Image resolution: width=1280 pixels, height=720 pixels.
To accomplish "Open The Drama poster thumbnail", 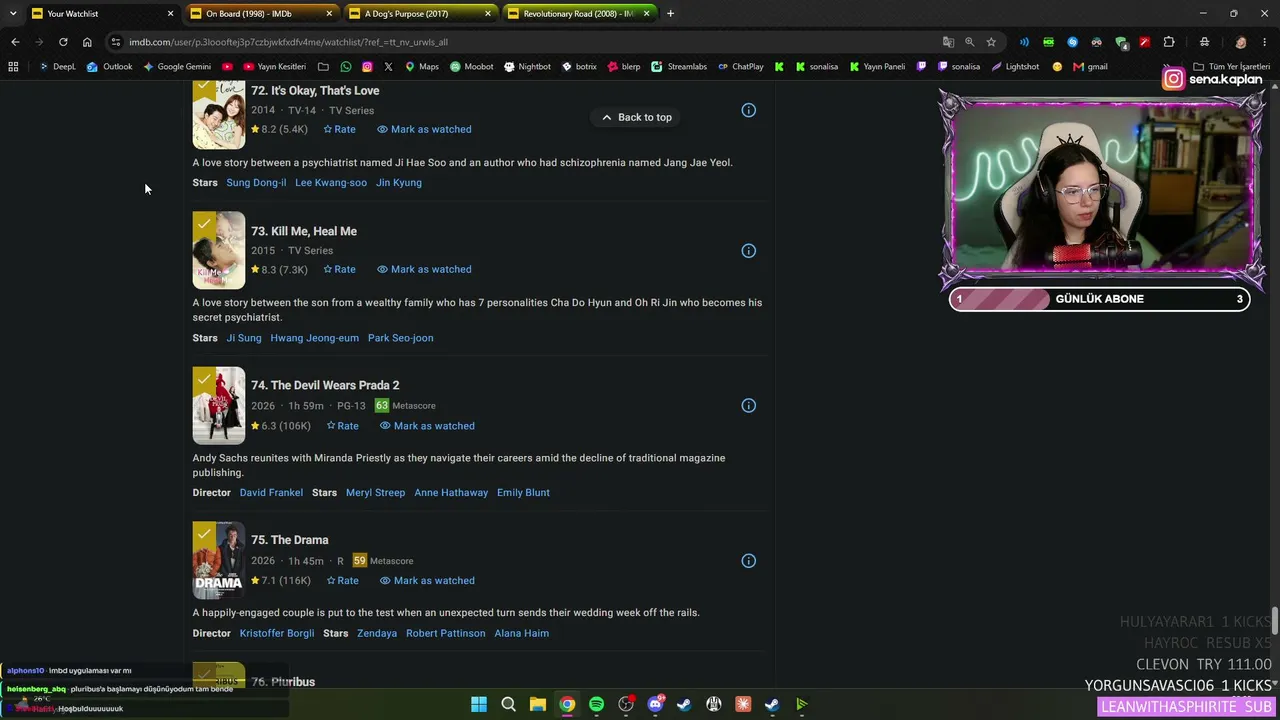I will [x=219, y=561].
